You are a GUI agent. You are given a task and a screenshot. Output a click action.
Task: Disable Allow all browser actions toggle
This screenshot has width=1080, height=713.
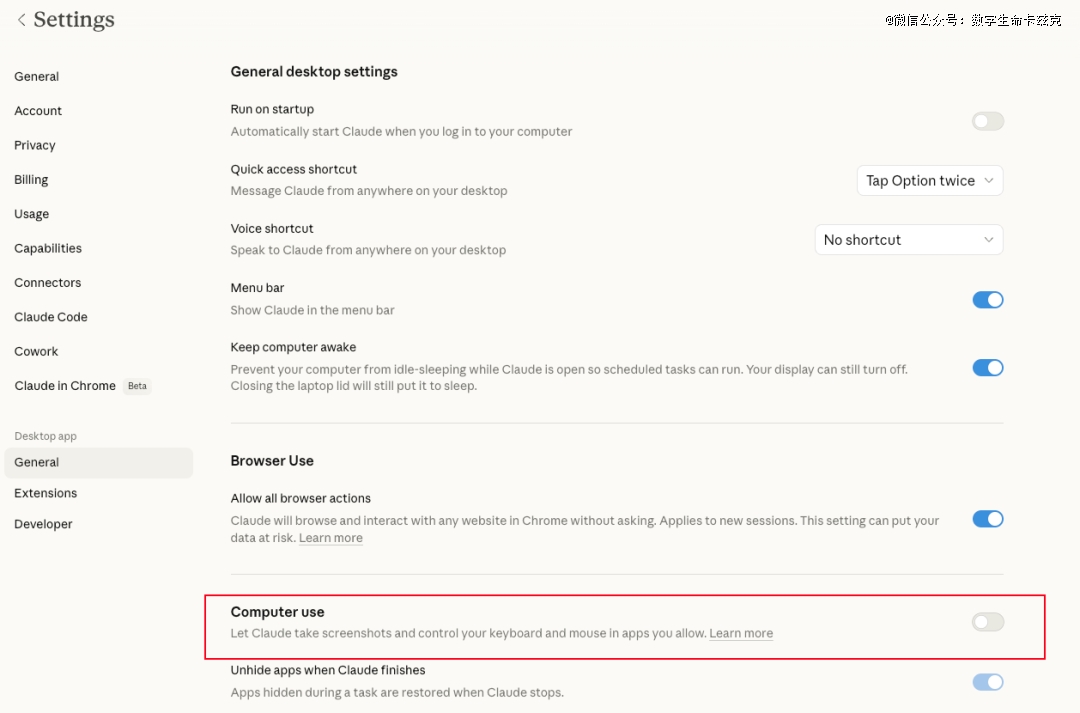pyautogui.click(x=988, y=519)
